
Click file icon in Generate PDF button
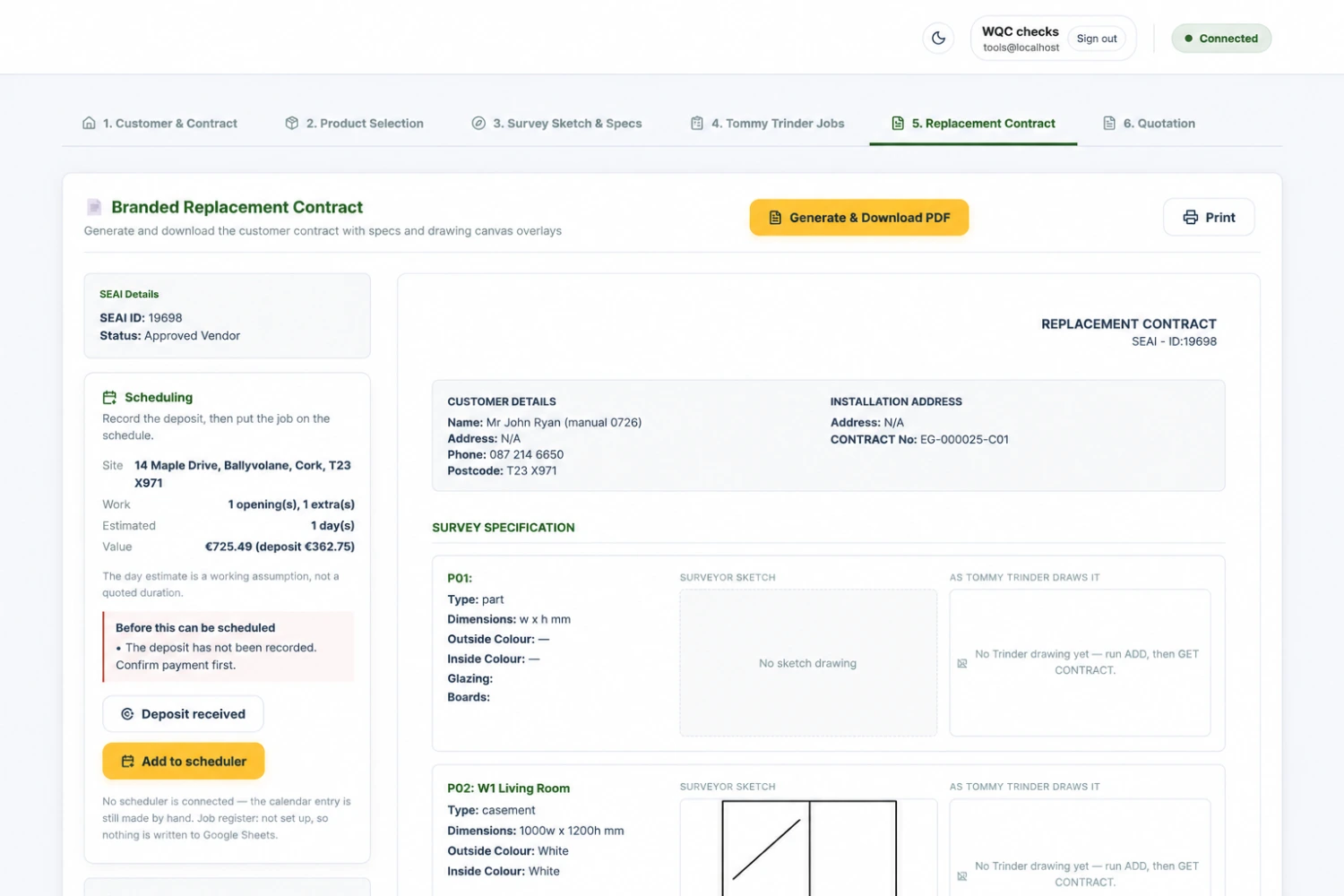pyautogui.click(x=775, y=218)
